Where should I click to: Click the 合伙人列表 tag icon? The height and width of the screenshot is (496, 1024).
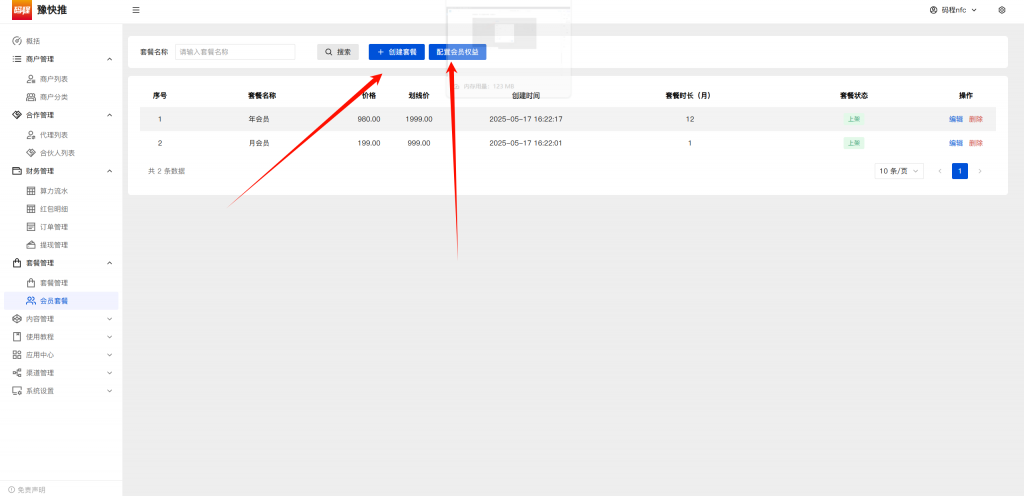click(x=31, y=153)
